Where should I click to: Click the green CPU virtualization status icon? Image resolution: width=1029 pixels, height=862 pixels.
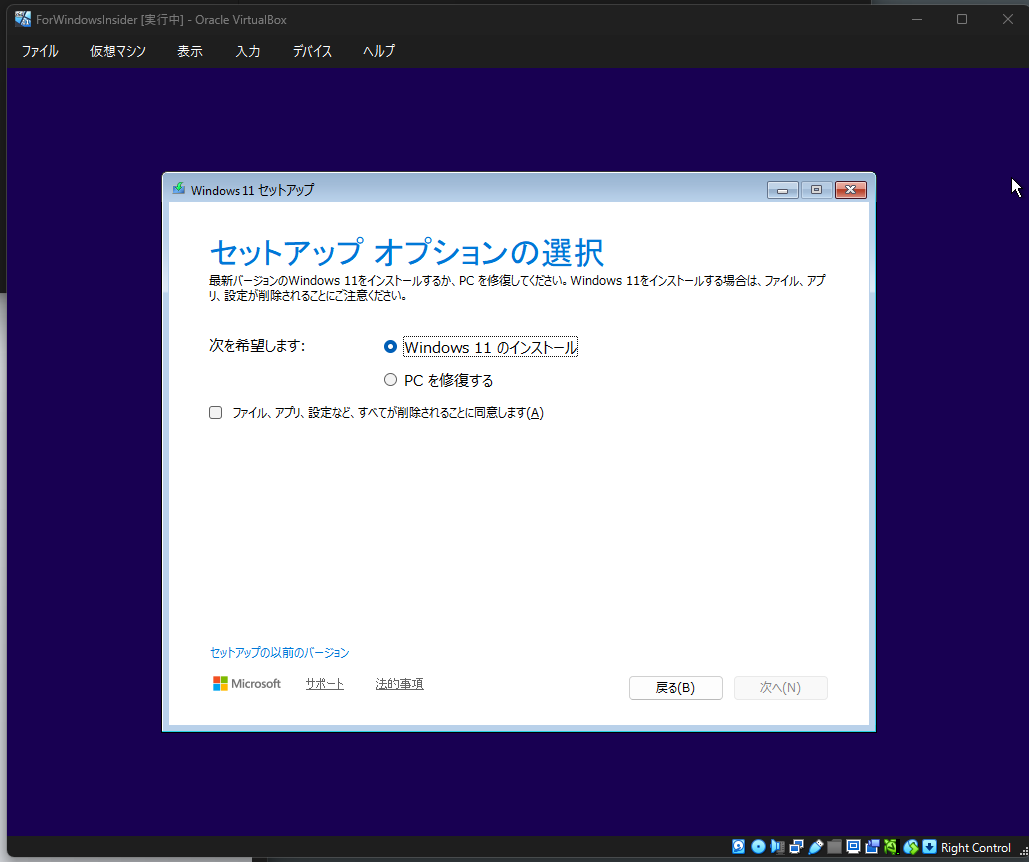(891, 847)
